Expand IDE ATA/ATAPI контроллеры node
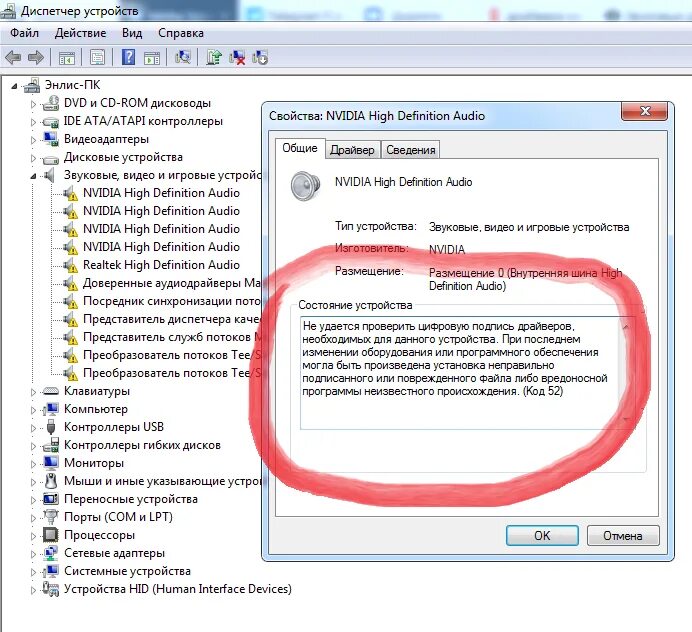This screenshot has width=692, height=632. click(33, 122)
